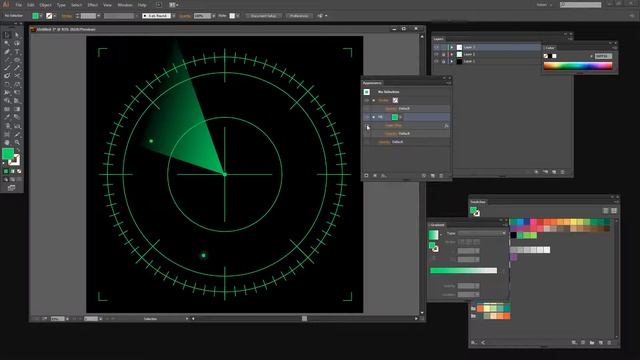Open gradient Type dropdown in Gradient panel

(x=482, y=233)
